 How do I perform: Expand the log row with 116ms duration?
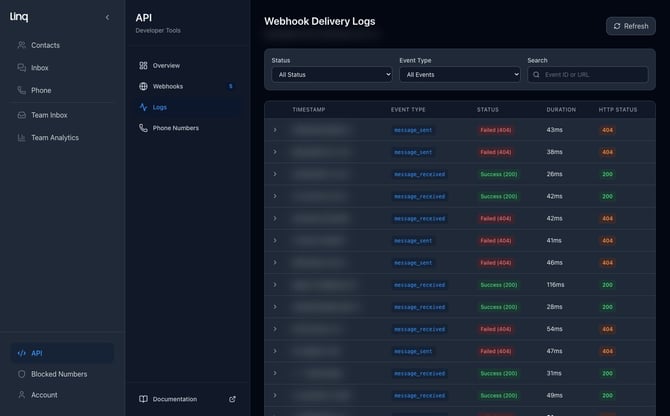[275, 285]
